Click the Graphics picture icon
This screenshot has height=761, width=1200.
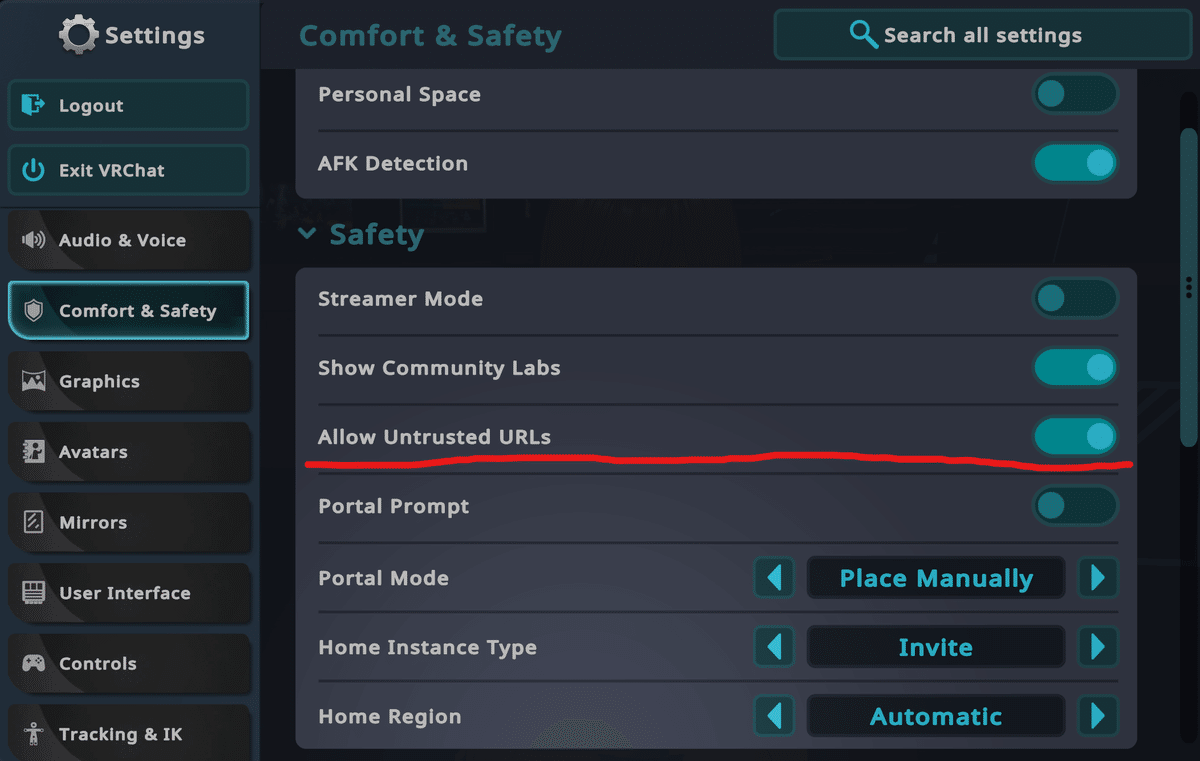tap(33, 381)
